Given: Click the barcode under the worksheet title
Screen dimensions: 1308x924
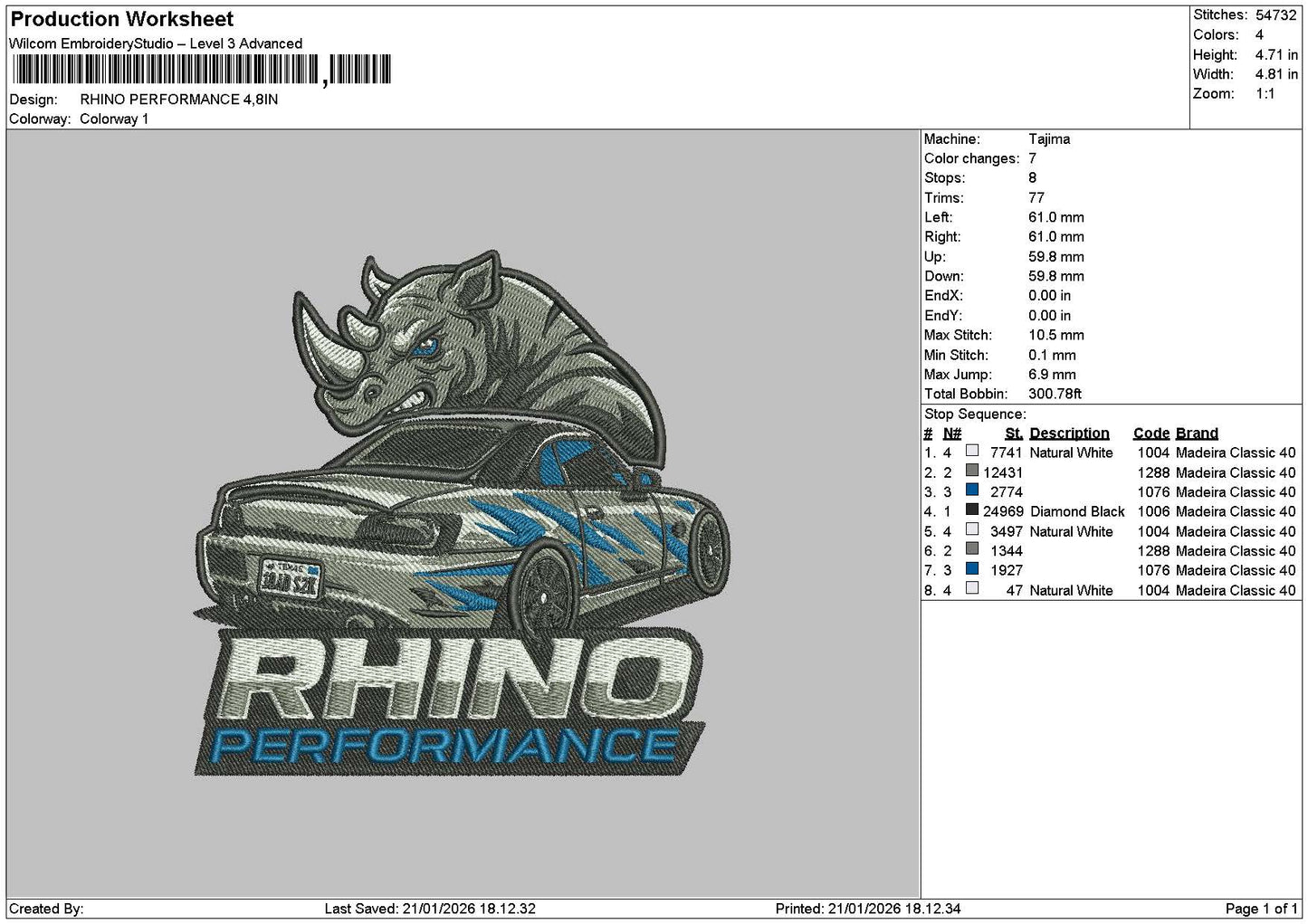Looking at the screenshot, I should pos(201,70).
